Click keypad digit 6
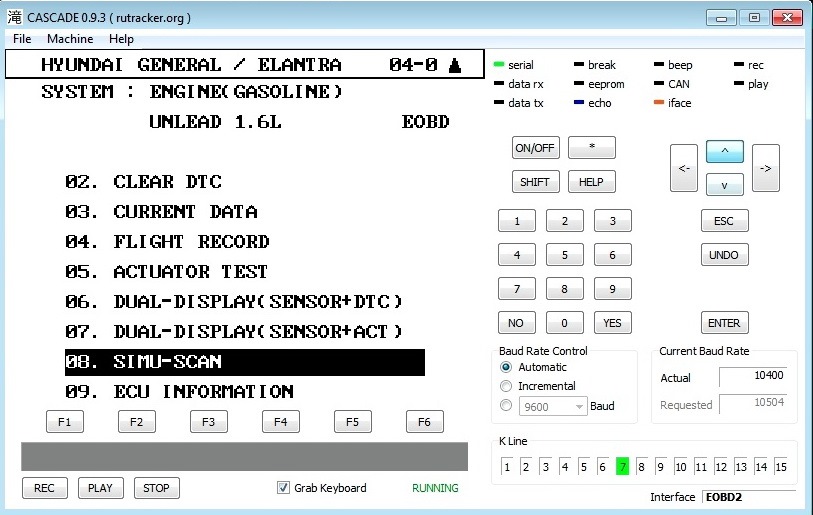Viewport: 813px width, 515px height. pyautogui.click(x=612, y=255)
